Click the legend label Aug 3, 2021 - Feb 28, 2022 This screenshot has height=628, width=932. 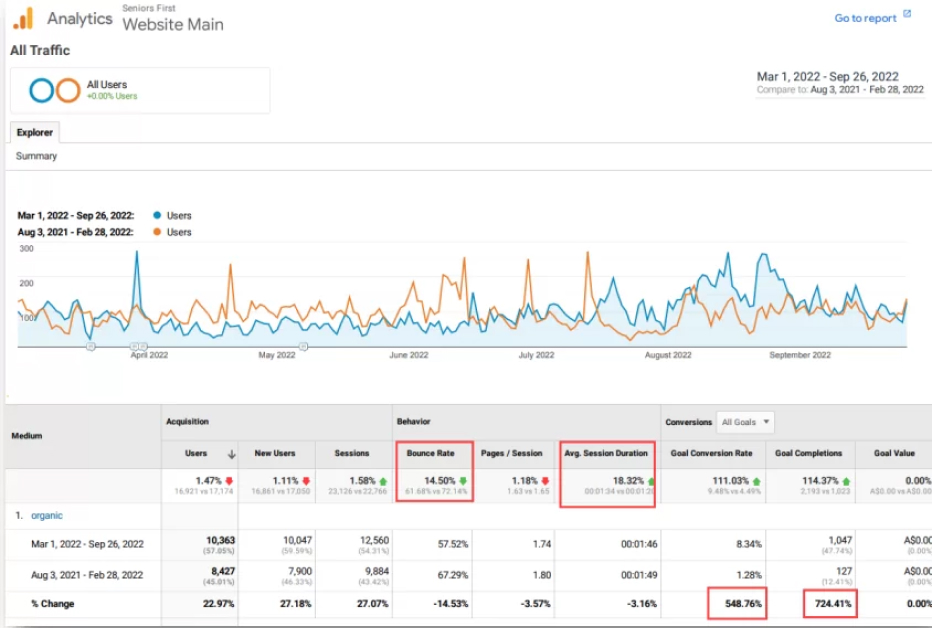[x=75, y=232]
